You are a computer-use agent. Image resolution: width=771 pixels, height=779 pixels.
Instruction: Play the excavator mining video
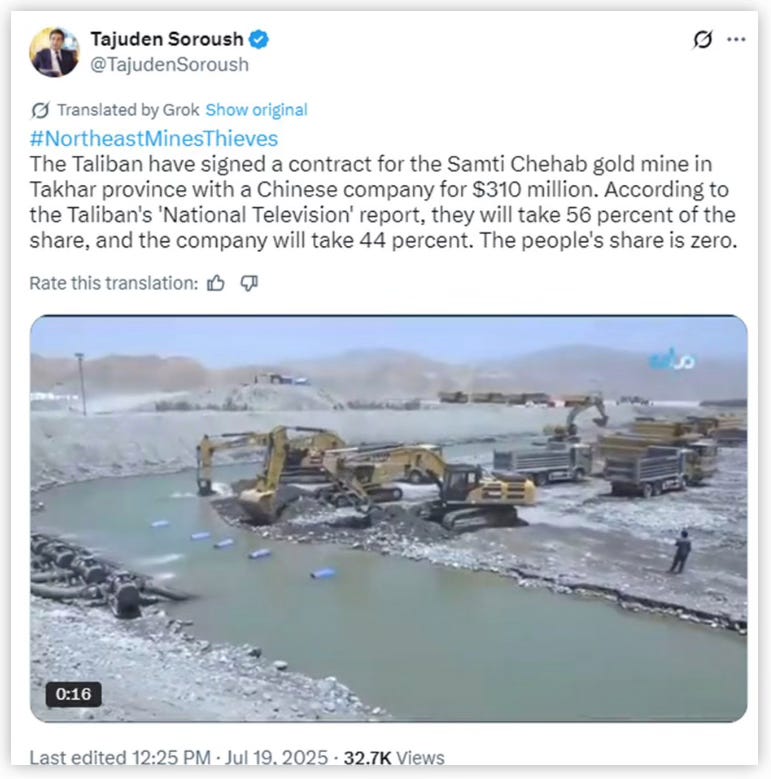388,518
